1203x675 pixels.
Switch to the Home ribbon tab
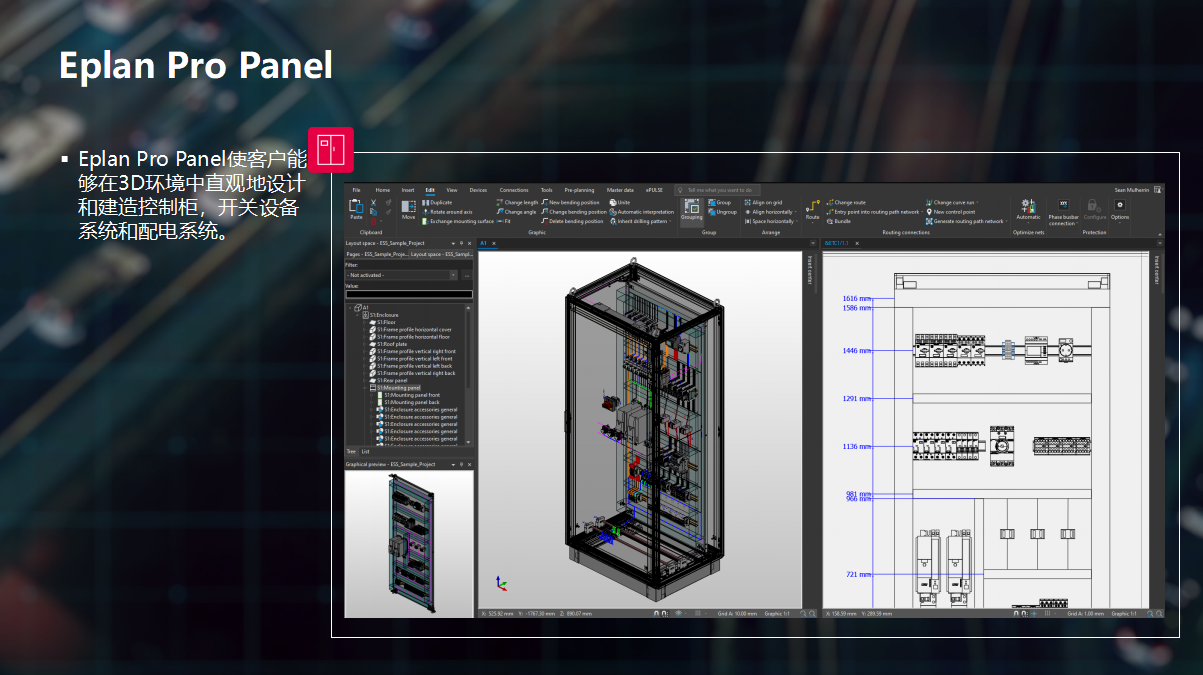click(383, 190)
